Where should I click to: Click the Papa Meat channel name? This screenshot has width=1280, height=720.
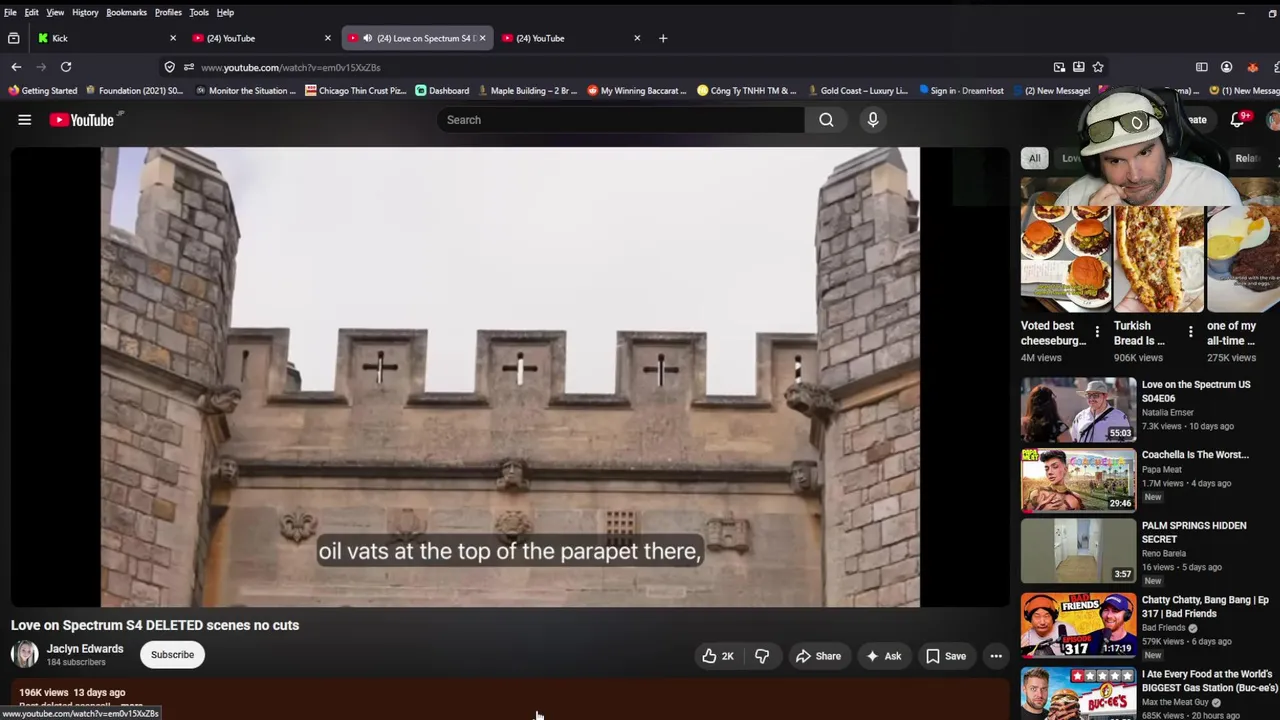(1161, 469)
